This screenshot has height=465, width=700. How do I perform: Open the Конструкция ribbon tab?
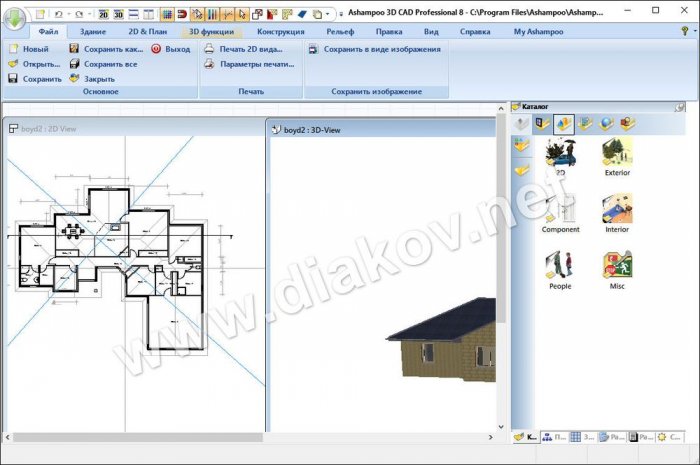pos(280,32)
